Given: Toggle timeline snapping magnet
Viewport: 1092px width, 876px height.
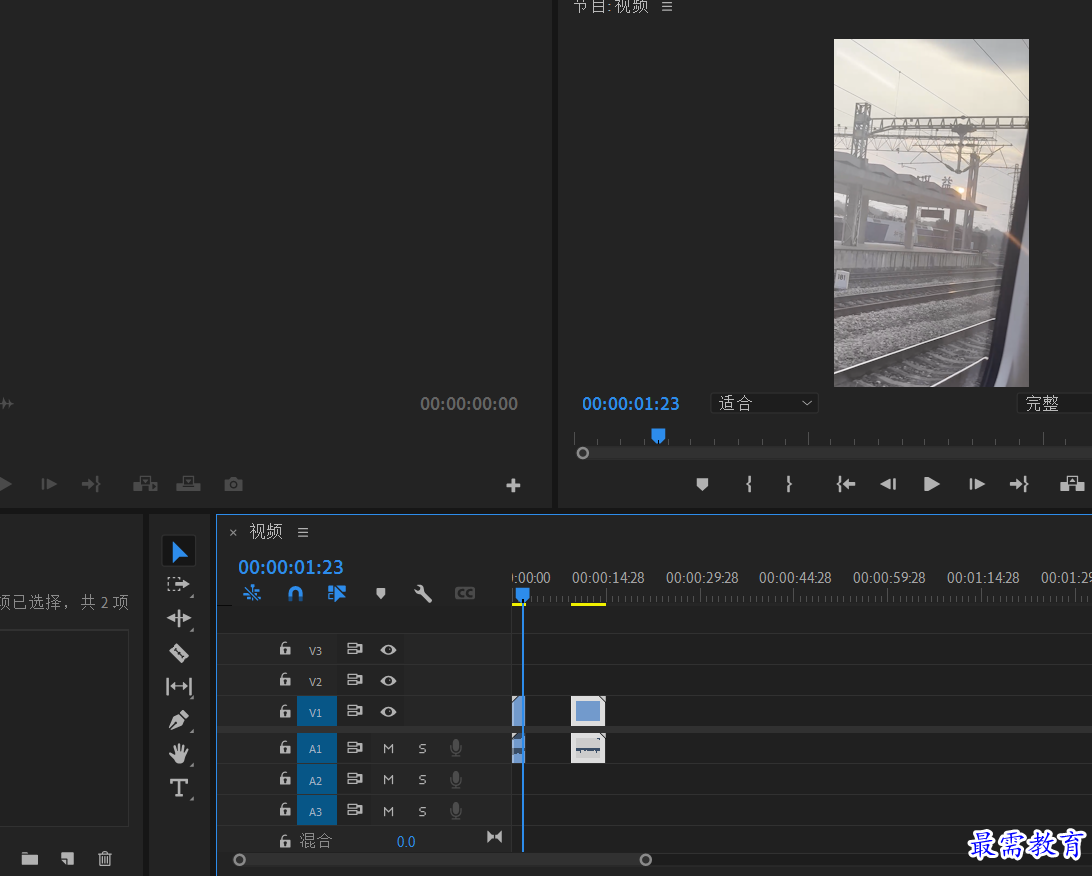Looking at the screenshot, I should point(295,593).
